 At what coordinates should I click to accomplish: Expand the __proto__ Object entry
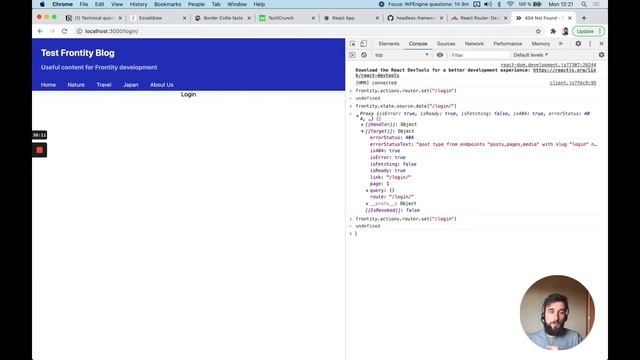(367, 203)
